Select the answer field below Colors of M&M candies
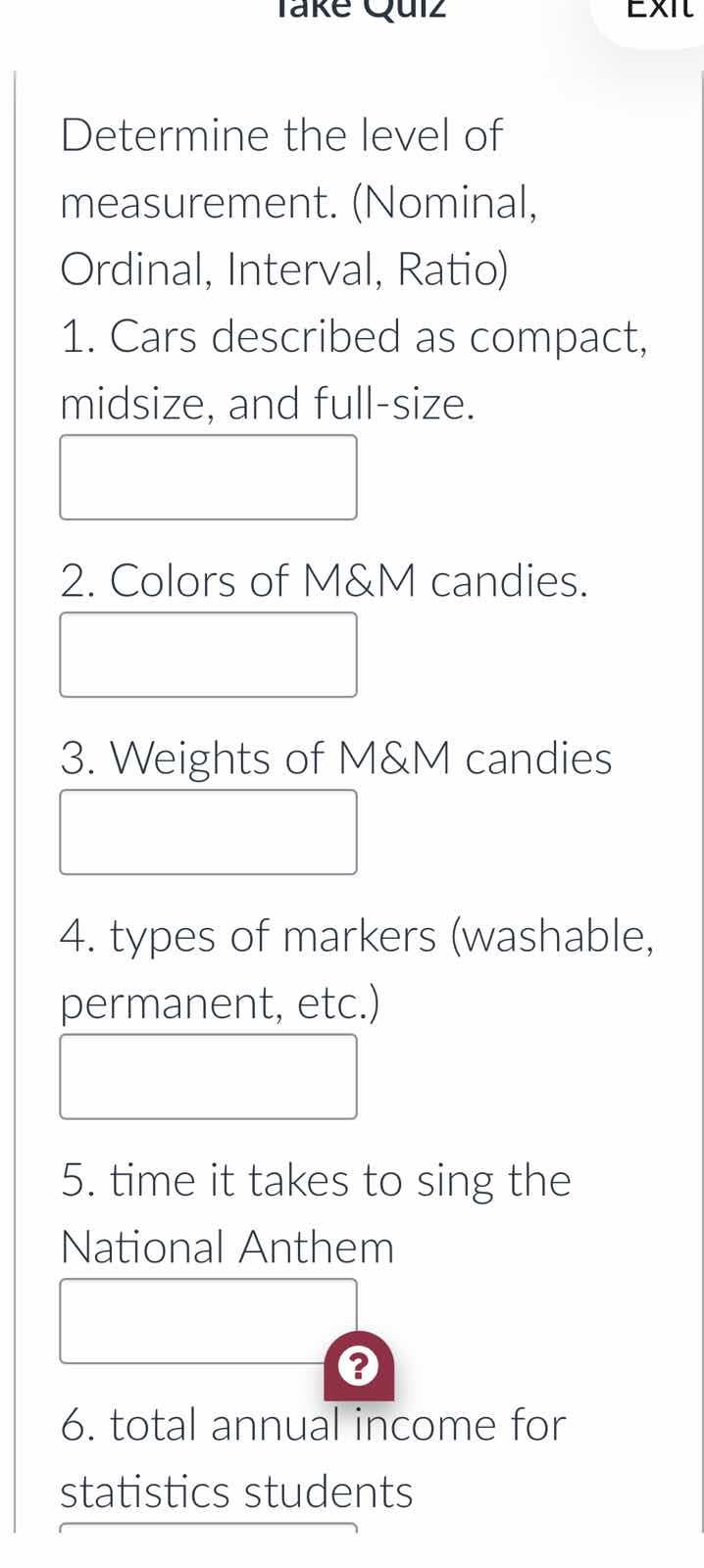Image resolution: width=704 pixels, height=1568 pixels. pyautogui.click(x=208, y=654)
